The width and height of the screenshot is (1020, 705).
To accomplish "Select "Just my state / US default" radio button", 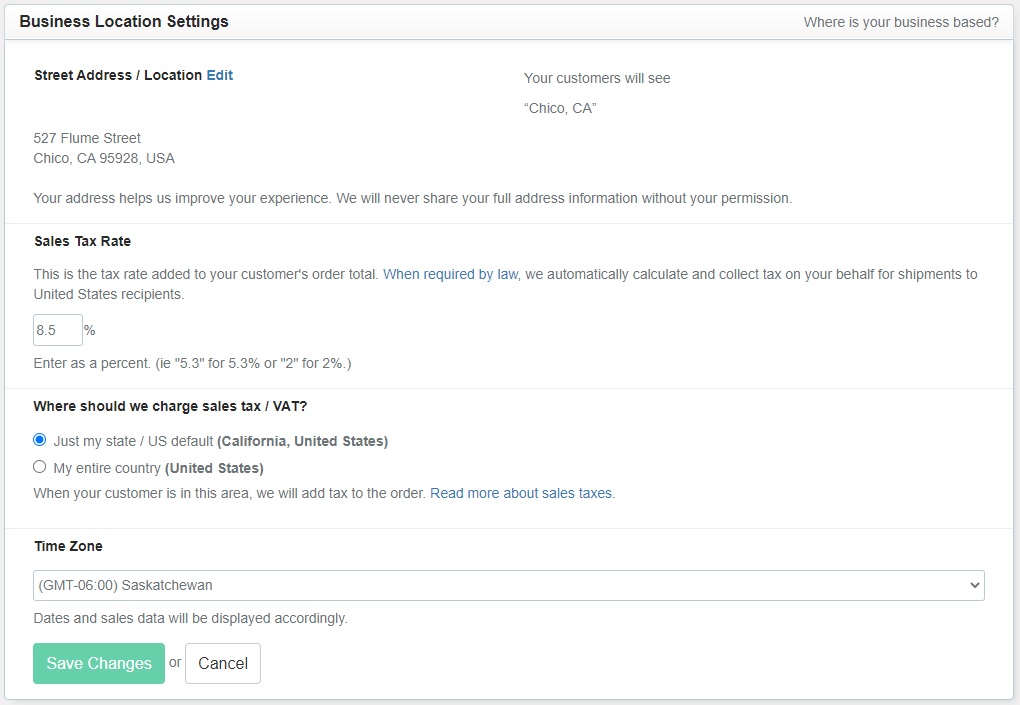I will click(40, 440).
